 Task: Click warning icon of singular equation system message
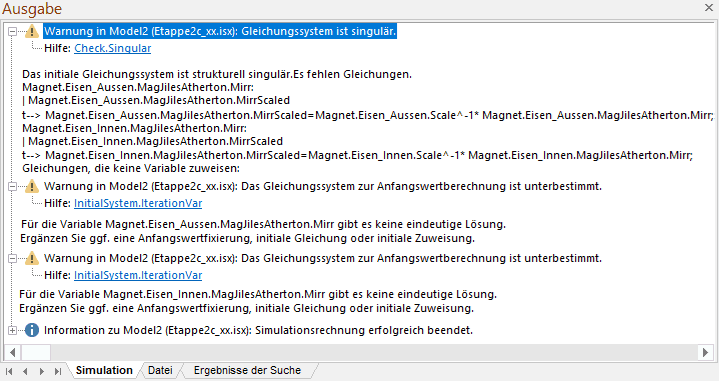click(x=32, y=32)
